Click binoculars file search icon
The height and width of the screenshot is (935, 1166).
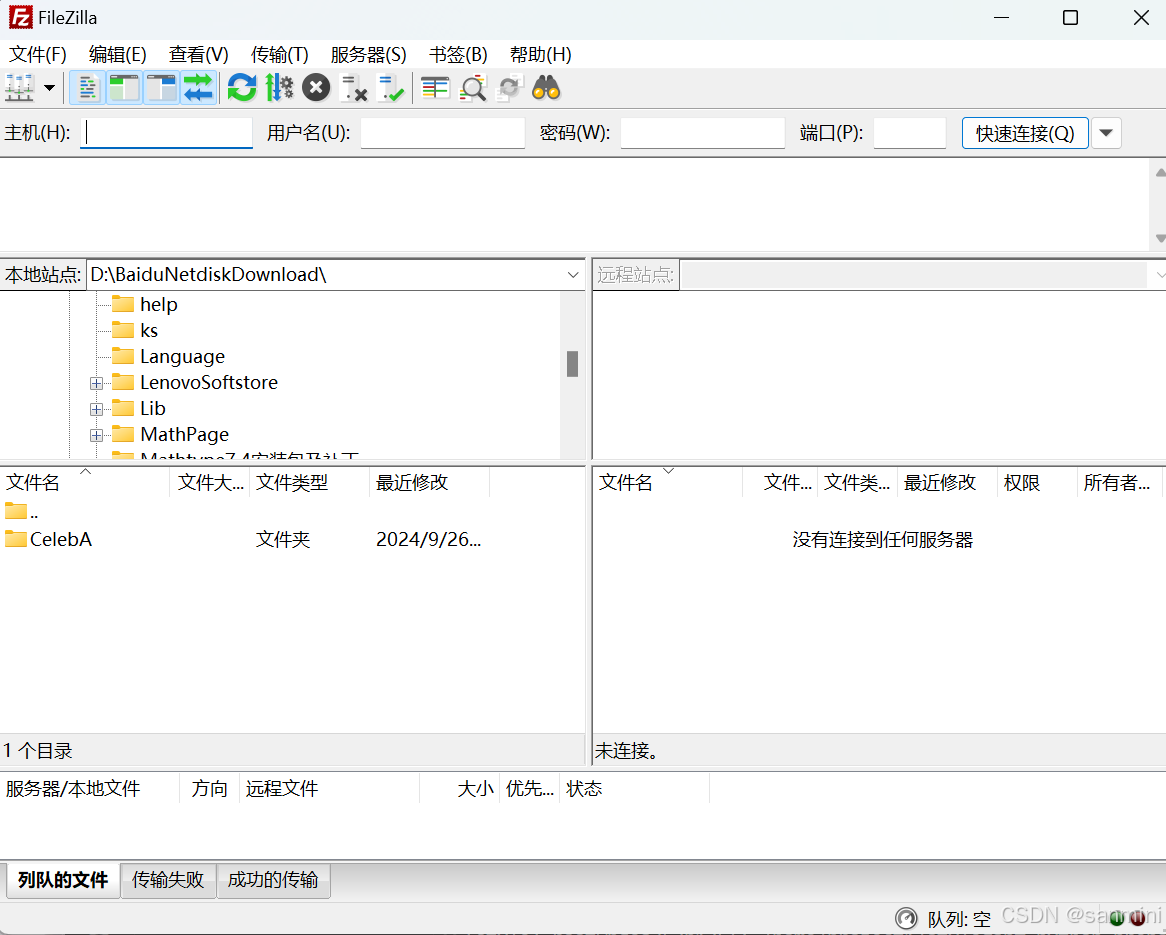pos(546,88)
